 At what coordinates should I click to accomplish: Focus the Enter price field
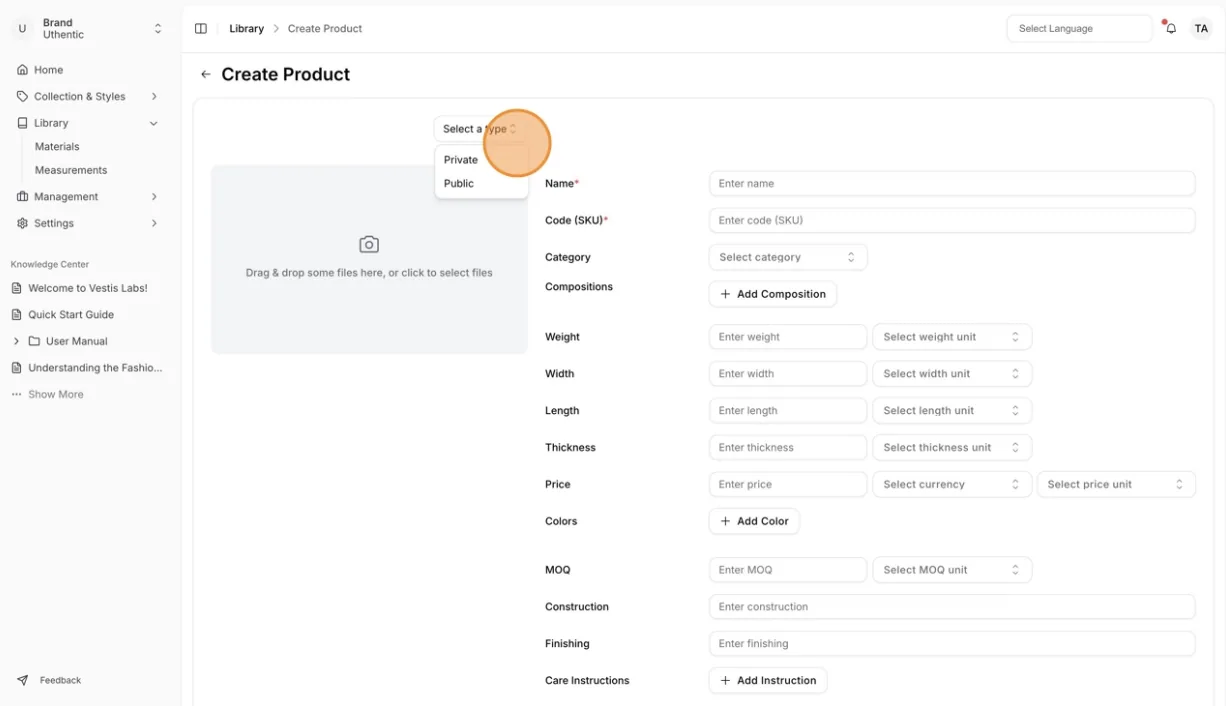[788, 484]
